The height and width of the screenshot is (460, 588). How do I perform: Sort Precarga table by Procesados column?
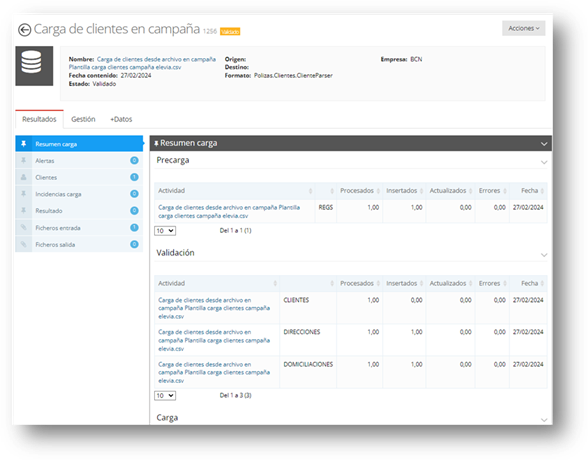[x=360, y=190]
